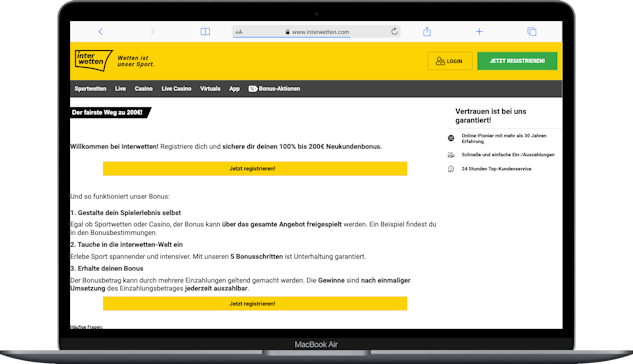This screenshot has width=633, height=364.
Task: Click the payment icon beside Ein-/Auszahlungen
Action: click(x=451, y=155)
